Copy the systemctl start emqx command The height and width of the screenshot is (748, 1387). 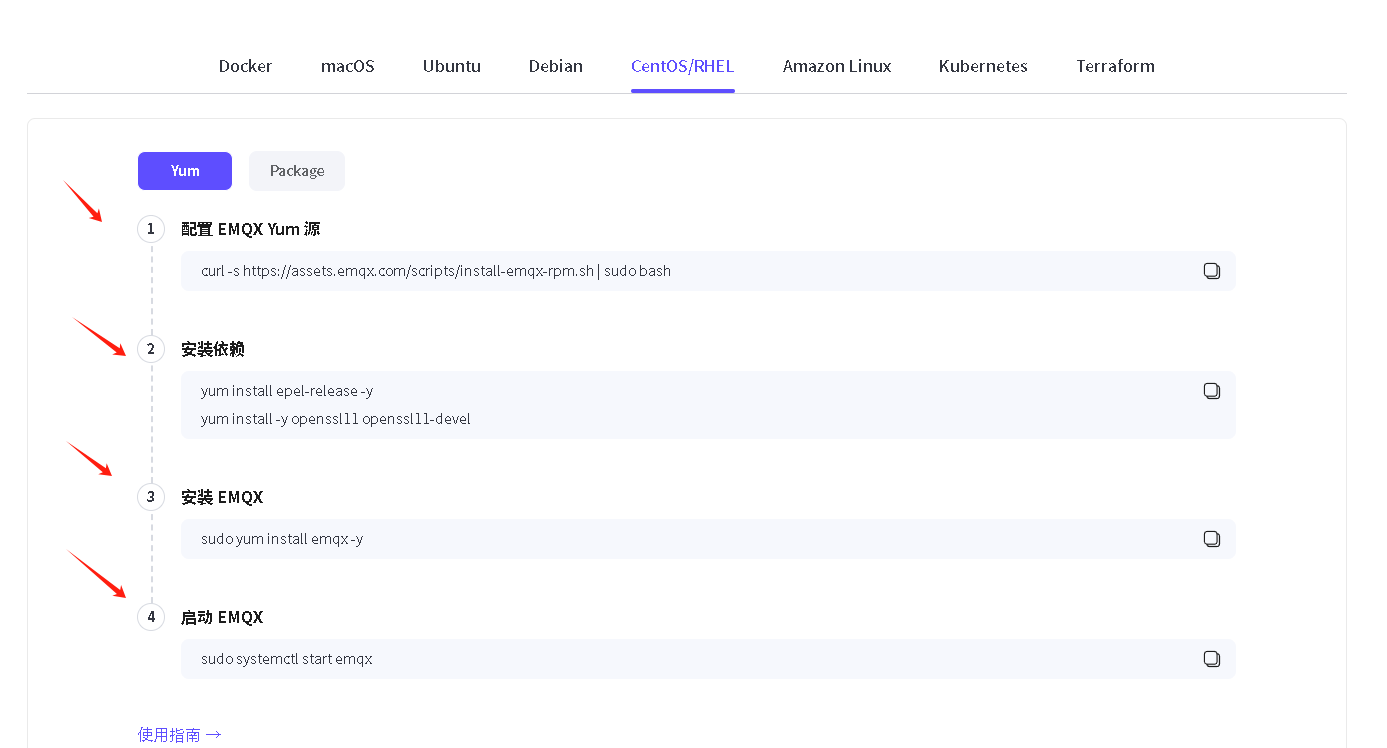click(x=1211, y=659)
